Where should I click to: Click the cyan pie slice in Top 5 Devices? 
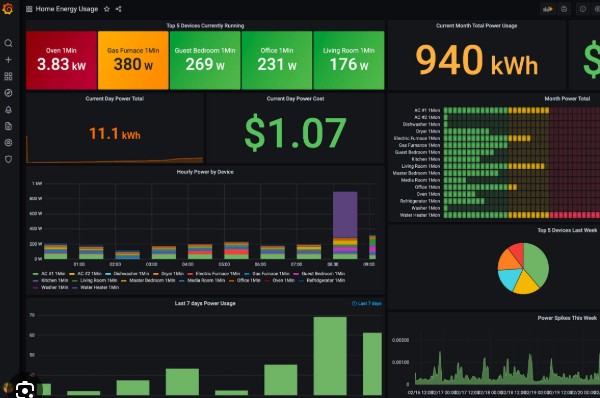[x=510, y=278]
